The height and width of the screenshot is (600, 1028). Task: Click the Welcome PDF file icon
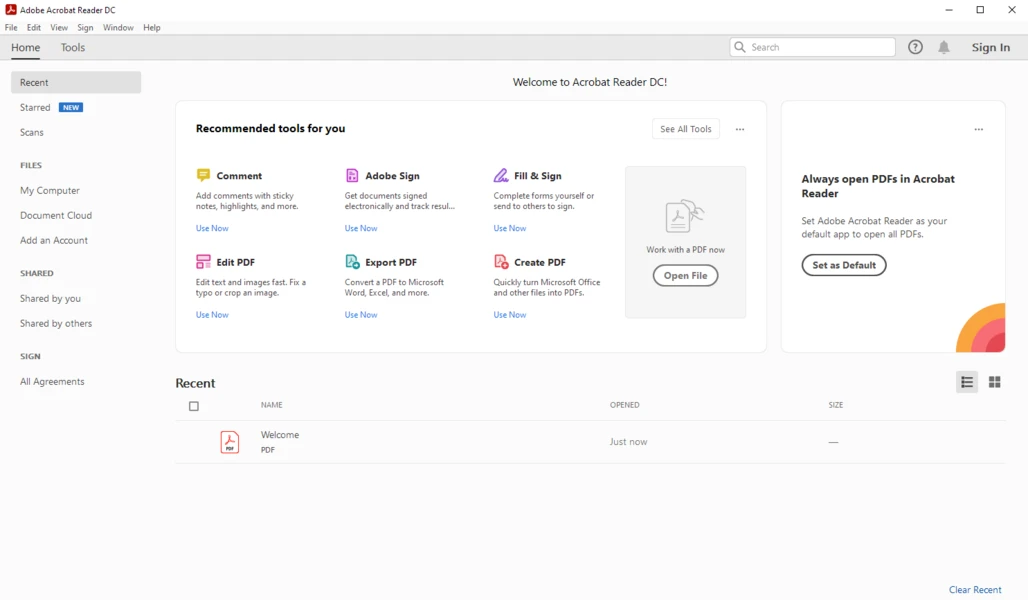(x=229, y=442)
